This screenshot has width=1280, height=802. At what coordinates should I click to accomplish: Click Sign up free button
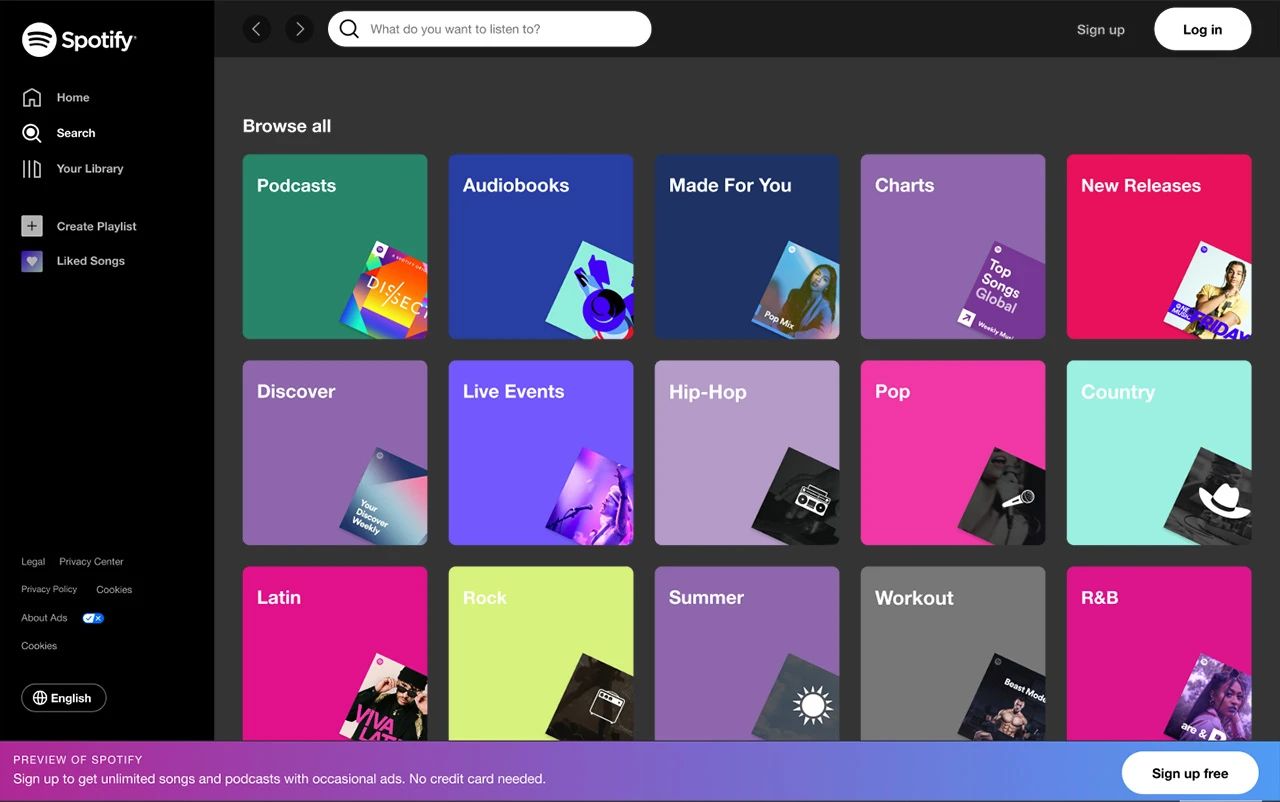point(1190,773)
